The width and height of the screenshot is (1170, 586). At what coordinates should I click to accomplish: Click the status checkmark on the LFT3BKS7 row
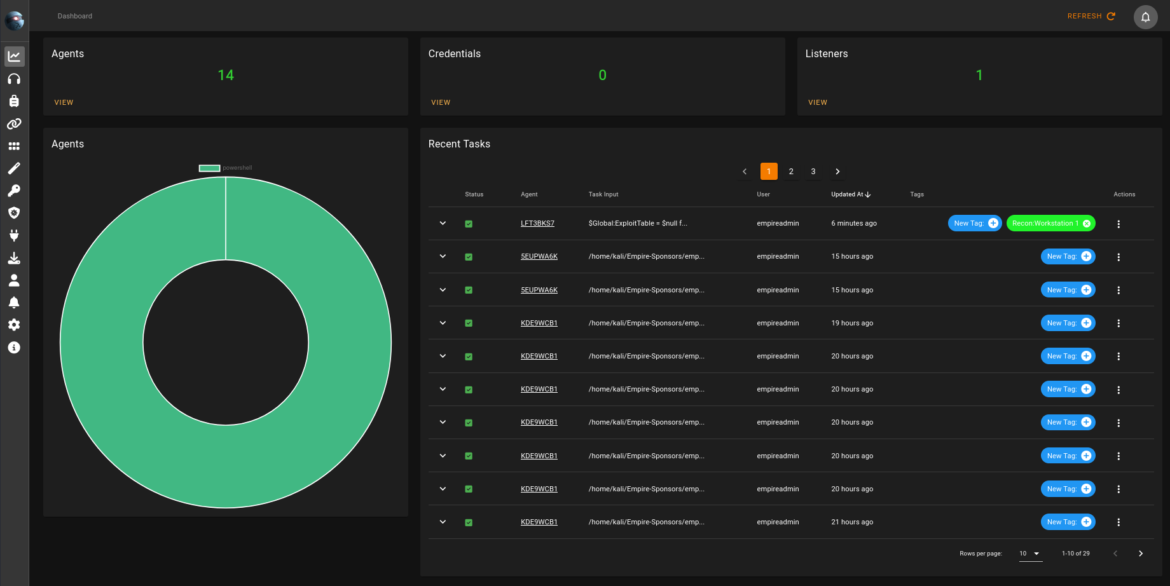click(x=467, y=223)
